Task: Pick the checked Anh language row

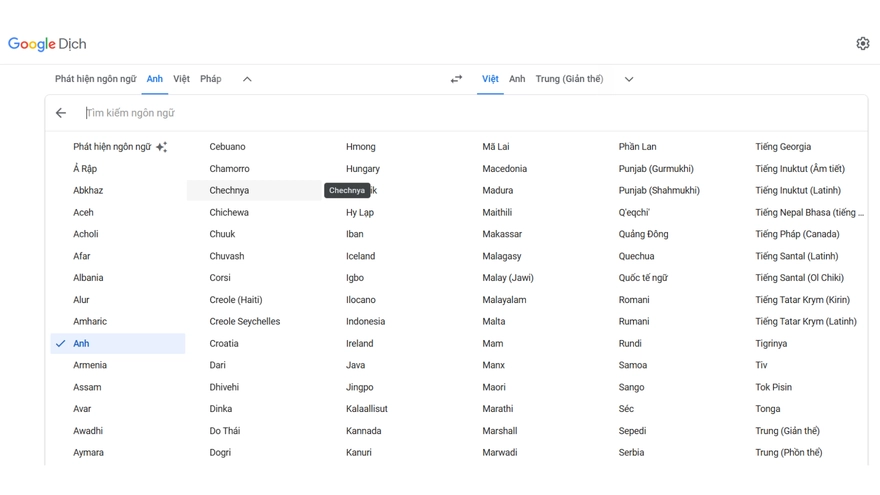Action: coord(118,343)
